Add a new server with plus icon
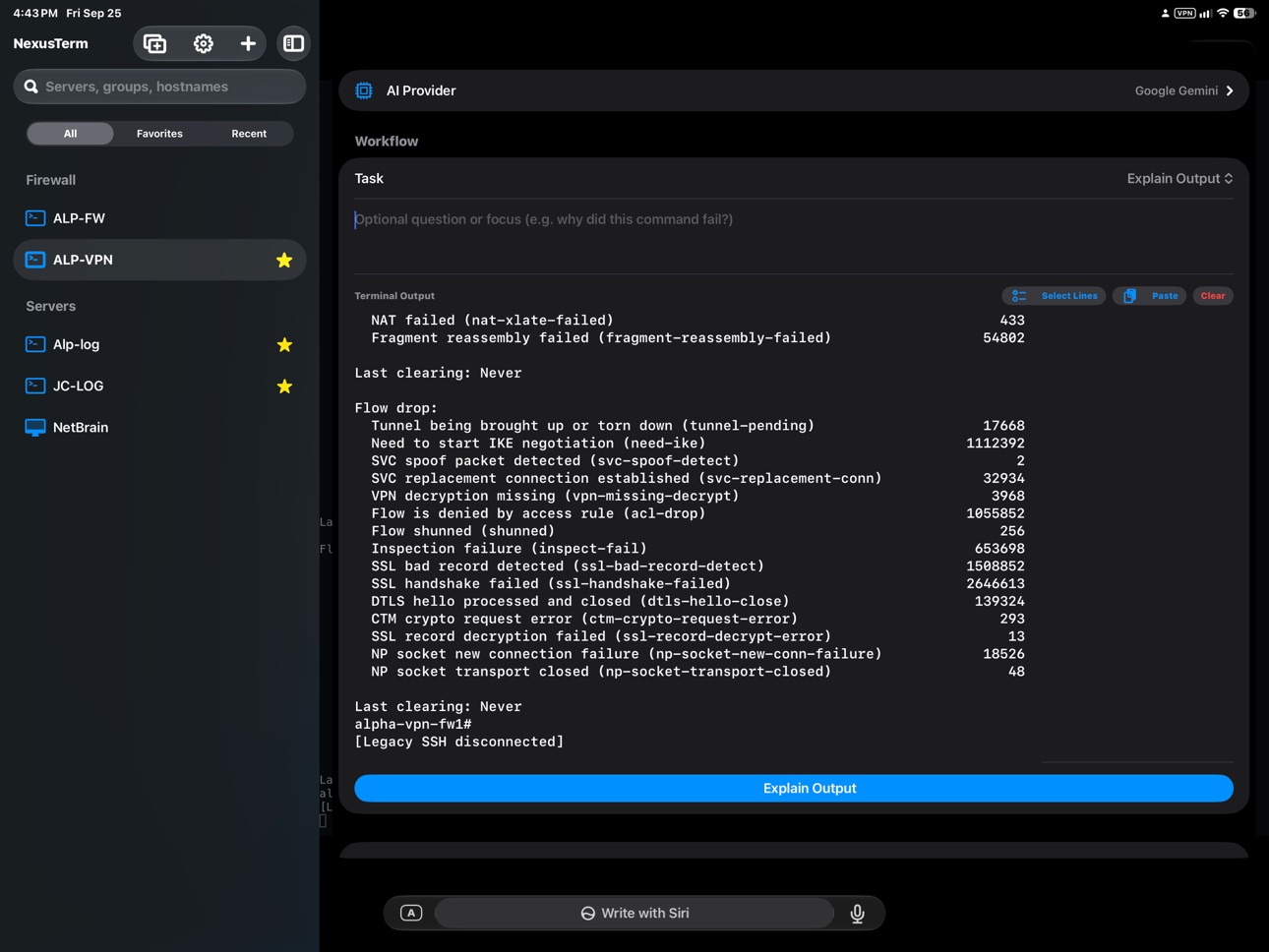 (x=248, y=43)
